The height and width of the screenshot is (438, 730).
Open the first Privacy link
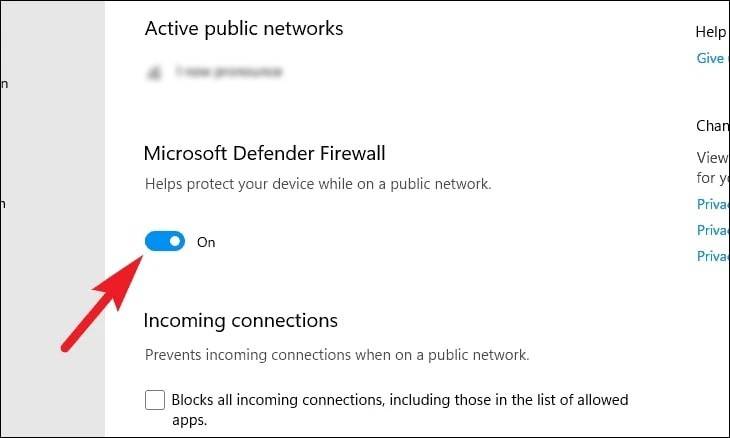point(713,204)
